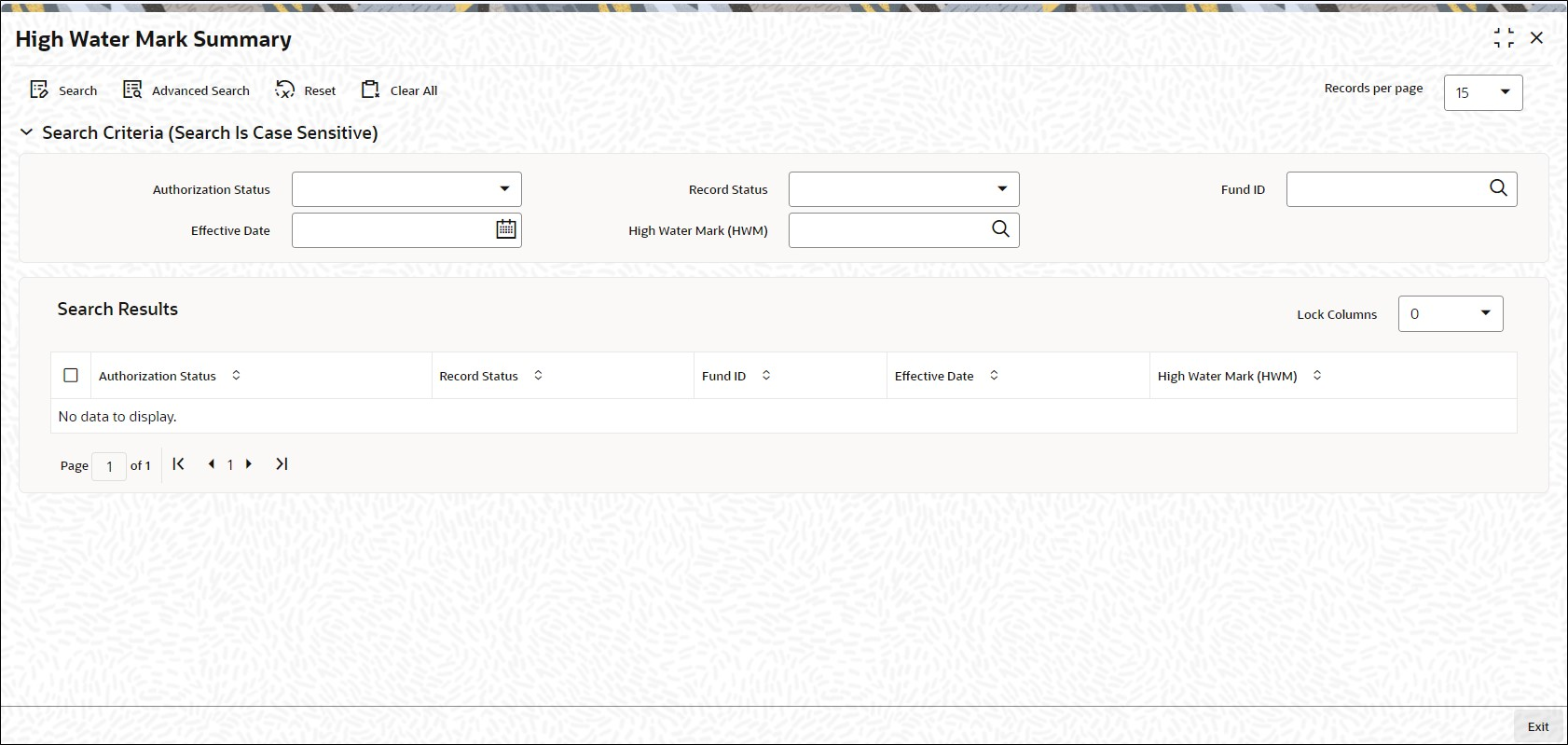Click the High Water Mark (HWM) column header text
1568x745 pixels.
click(1228, 376)
